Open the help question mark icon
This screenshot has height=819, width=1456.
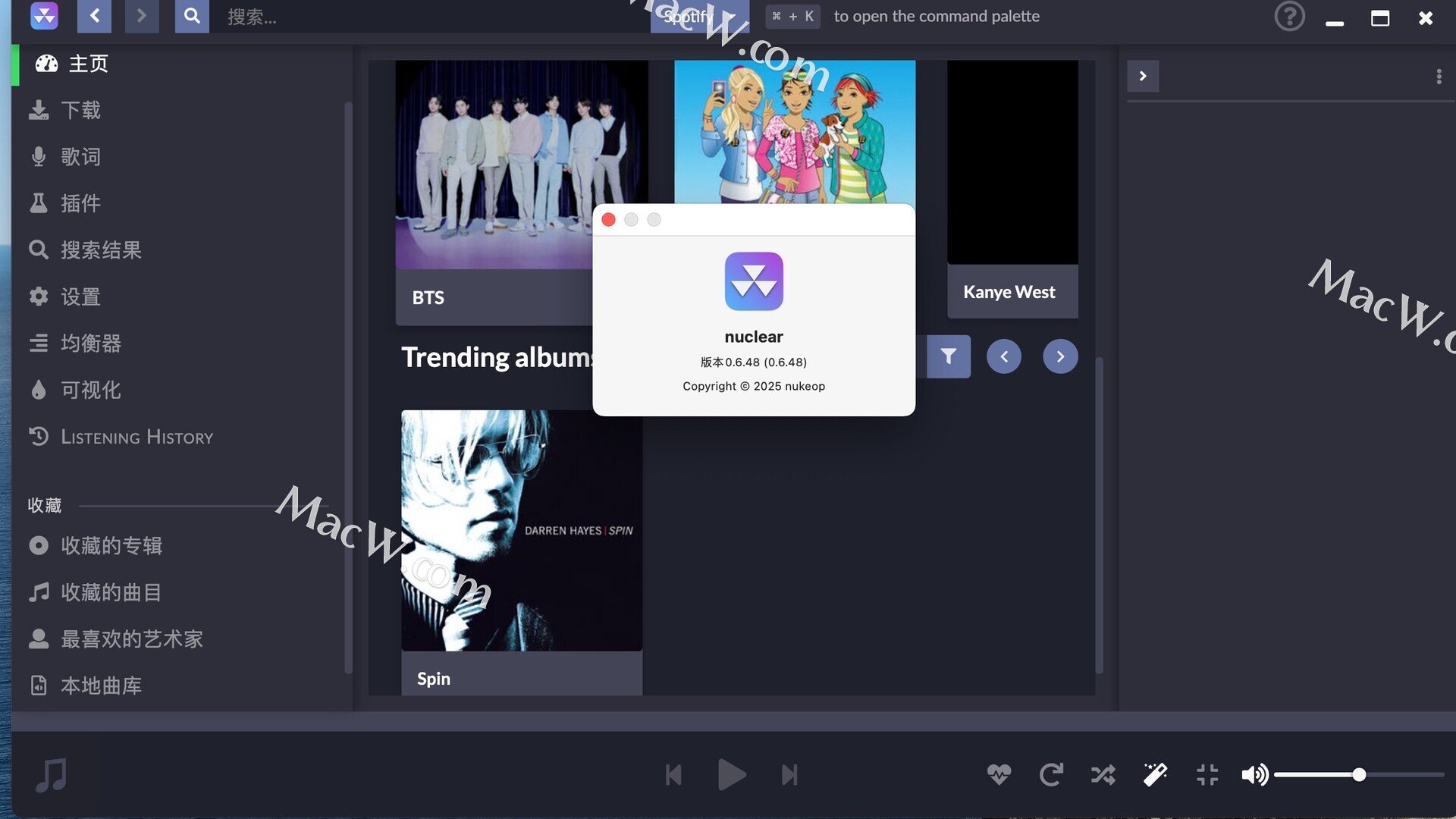tap(1289, 16)
